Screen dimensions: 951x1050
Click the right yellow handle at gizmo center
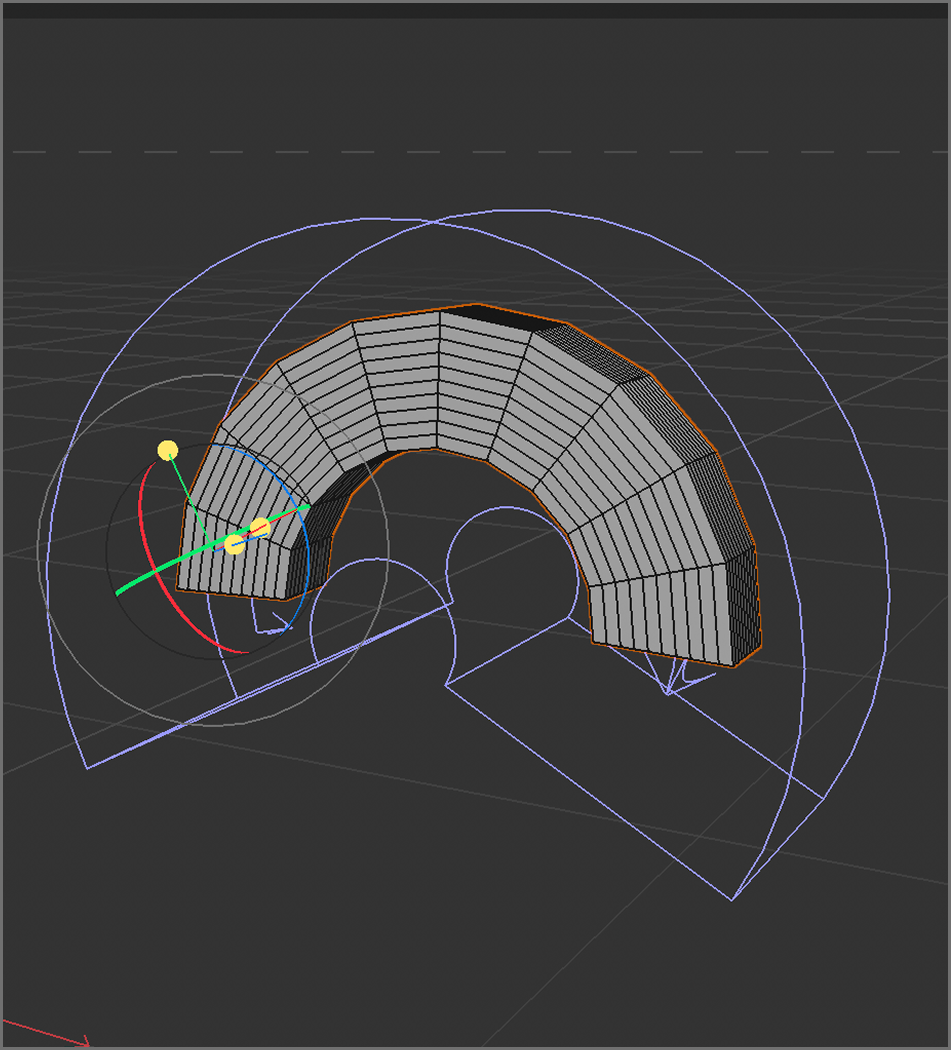pyautogui.click(x=260, y=527)
